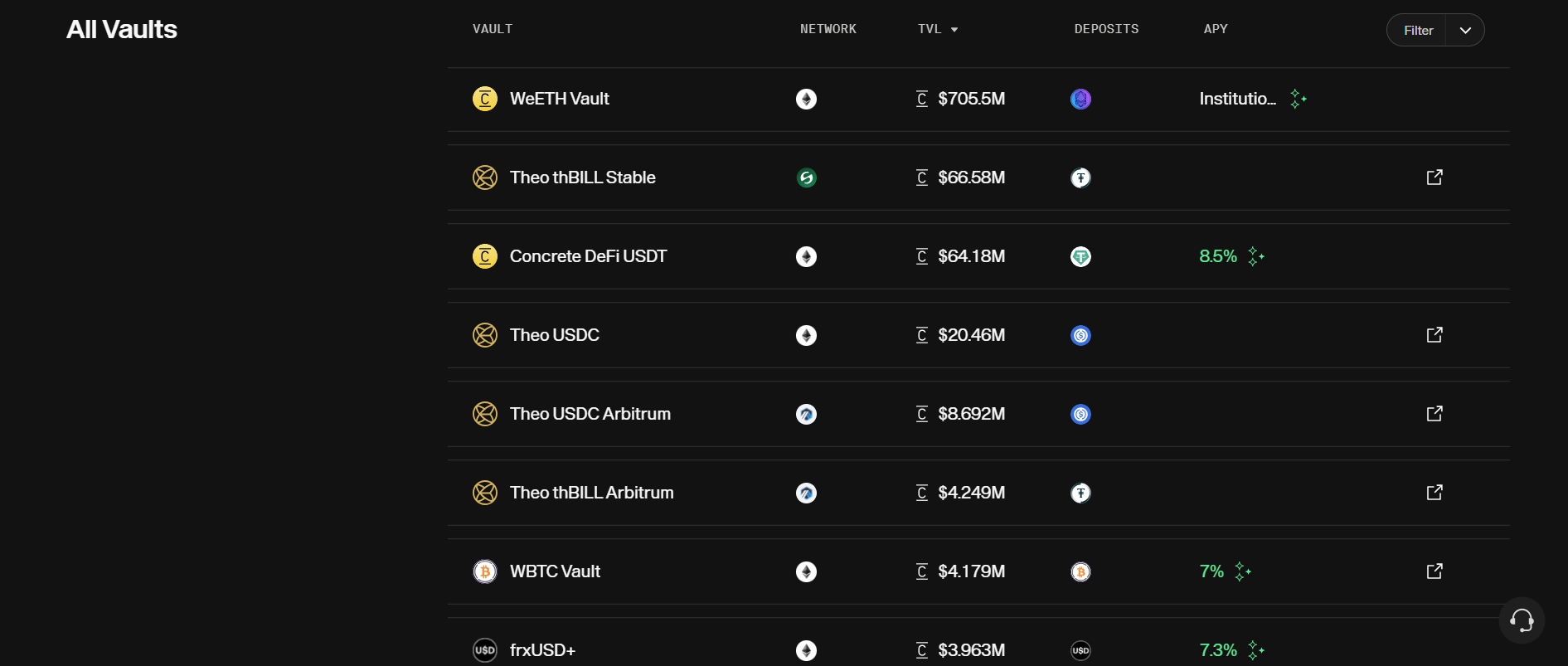The height and width of the screenshot is (666, 1568).
Task: Sort by the VAULT column header
Action: 493,29
